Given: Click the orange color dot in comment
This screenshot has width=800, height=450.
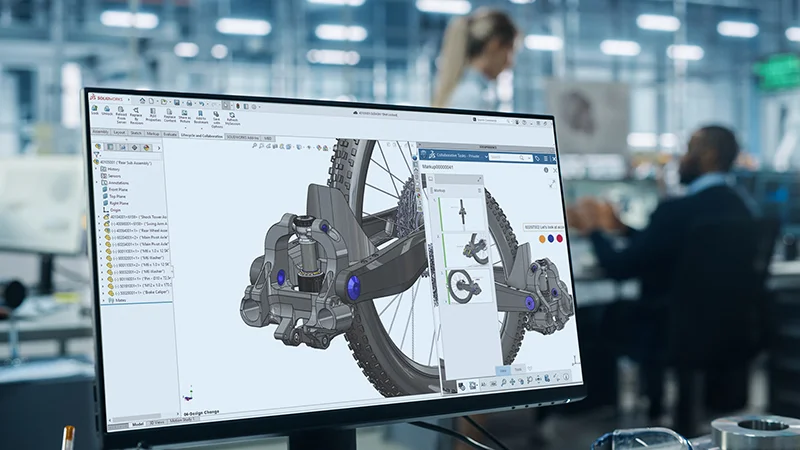Looking at the screenshot, I should coord(542,239).
